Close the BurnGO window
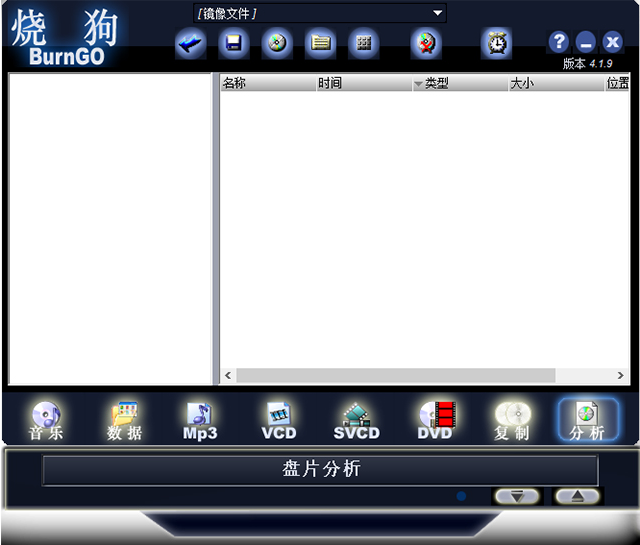The height and width of the screenshot is (545, 640). 613,42
